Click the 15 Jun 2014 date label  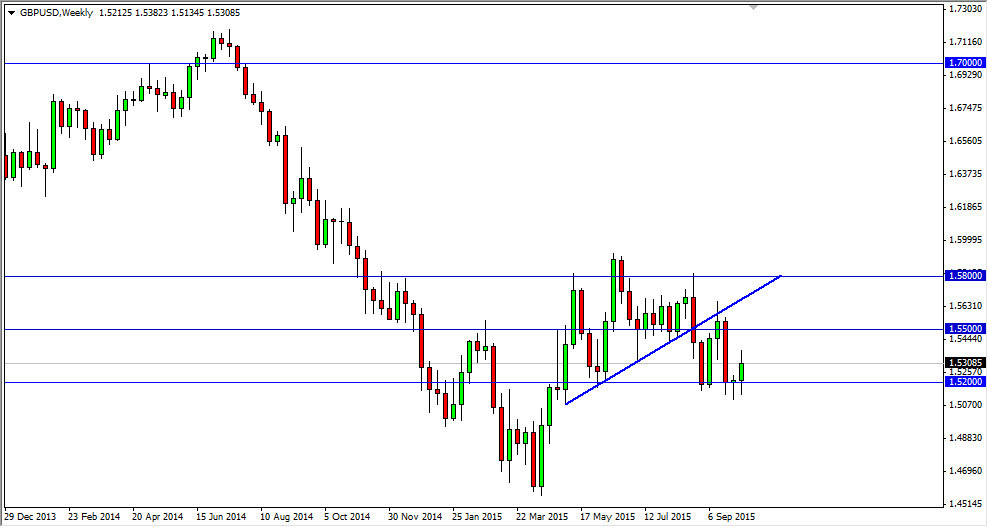222,516
